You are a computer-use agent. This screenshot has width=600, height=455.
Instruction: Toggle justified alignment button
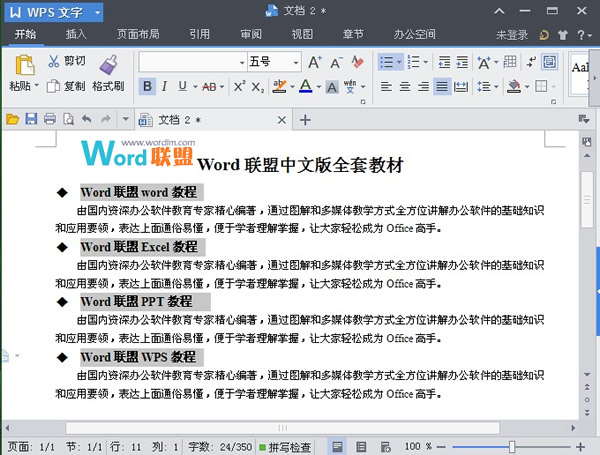coord(442,87)
